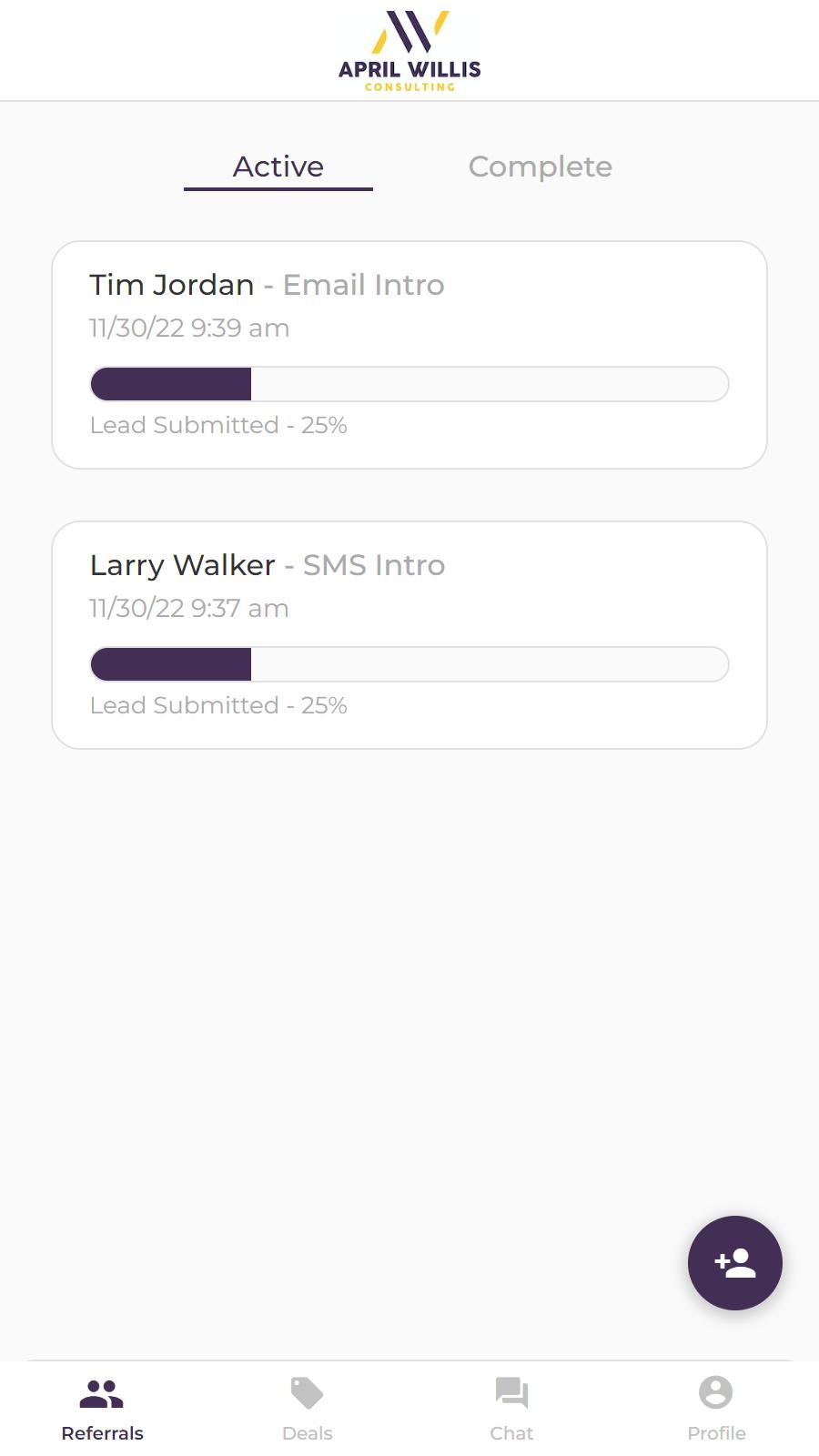Click the Referrals label in bottom navigation
The image size is (819, 1456).
(x=102, y=1433)
